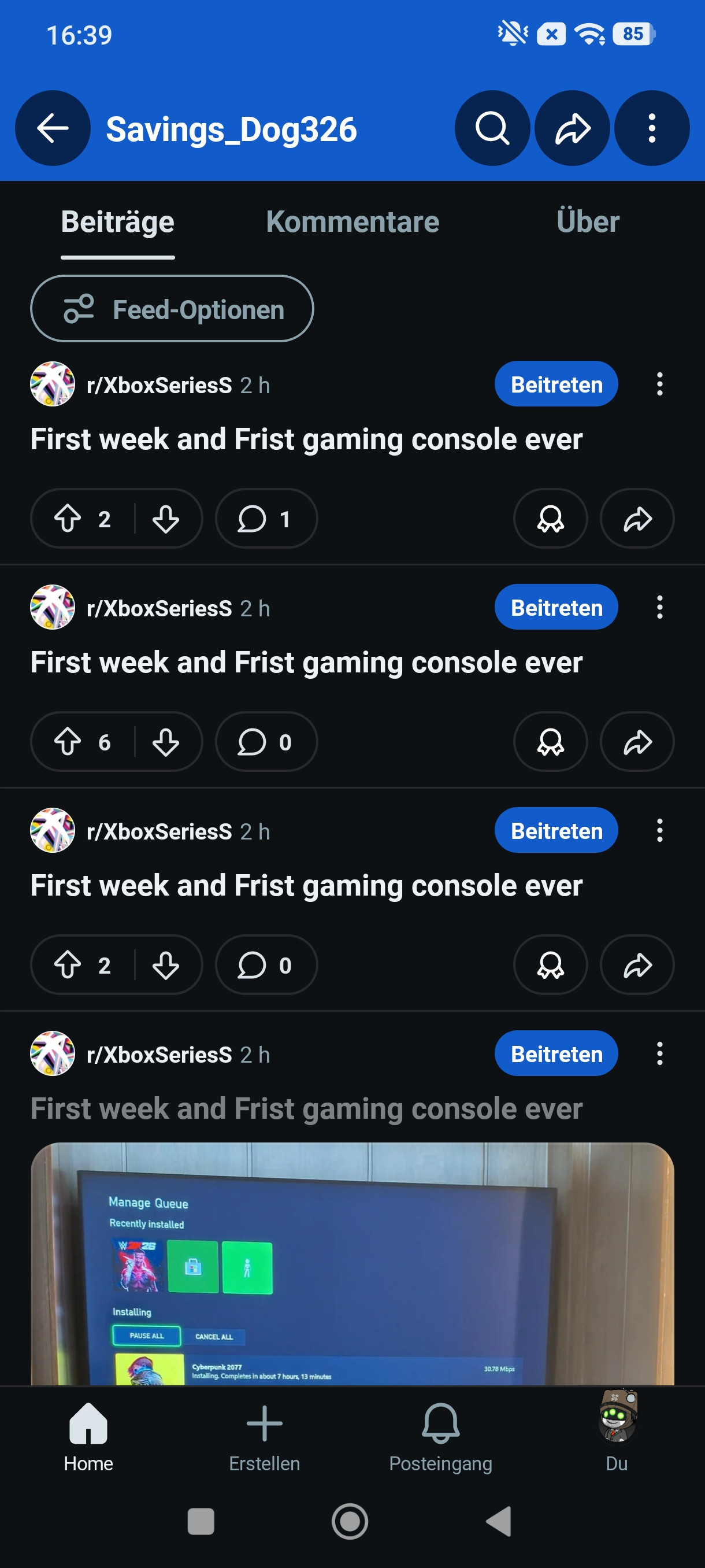Switch to the Kommentare tab
Image resolution: width=705 pixels, height=1568 pixels.
tap(352, 222)
